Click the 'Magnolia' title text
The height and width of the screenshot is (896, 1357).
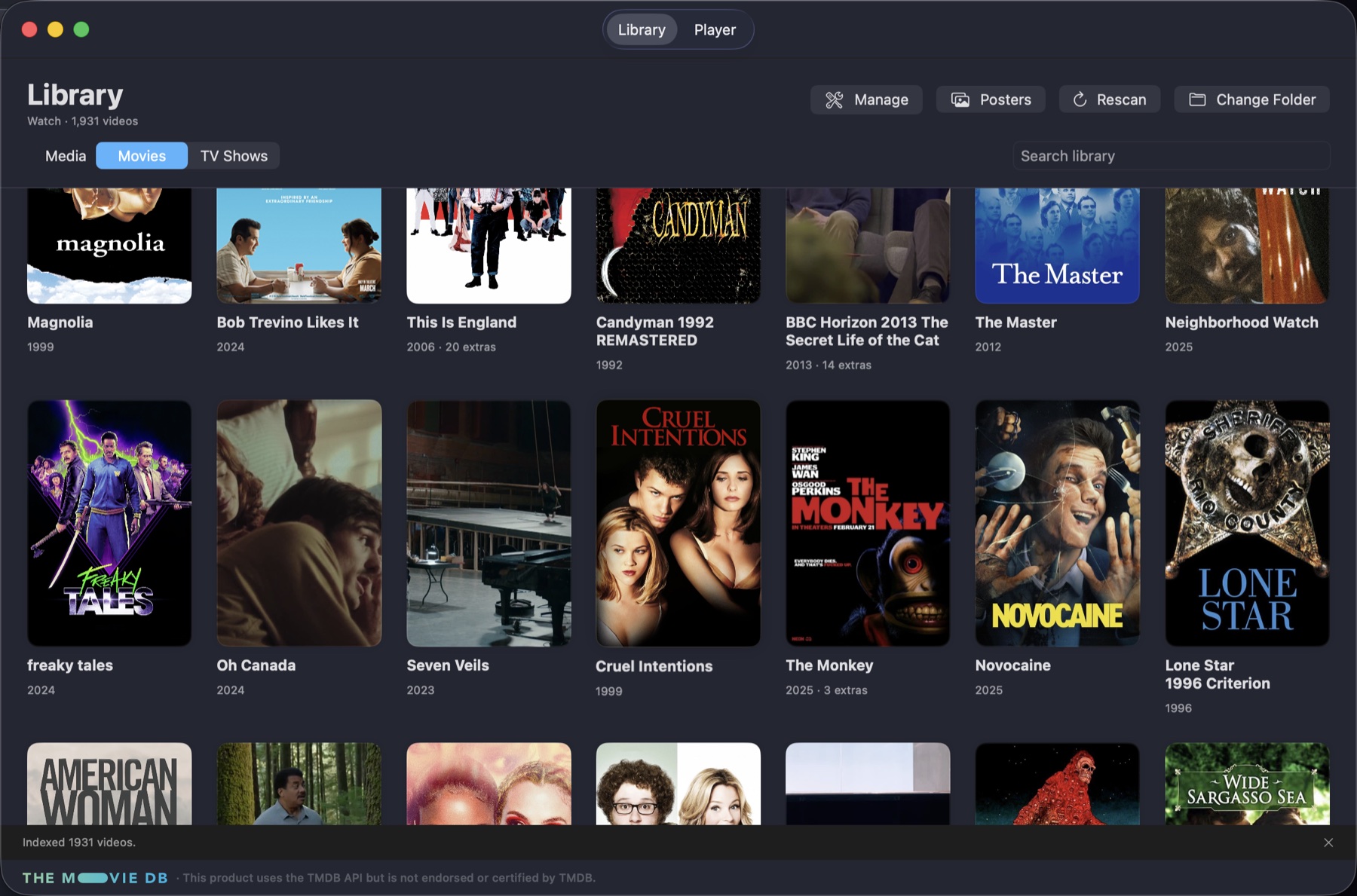(60, 322)
